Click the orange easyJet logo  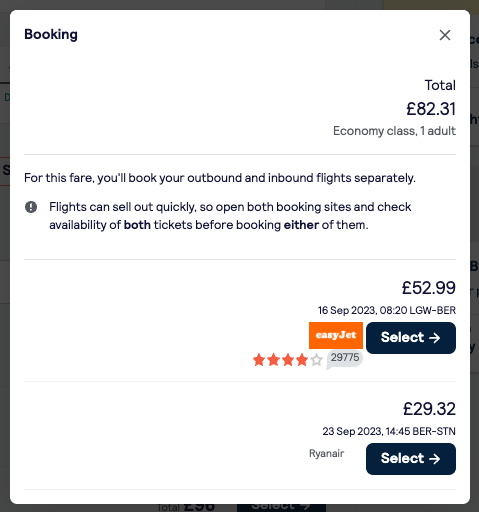click(336, 335)
